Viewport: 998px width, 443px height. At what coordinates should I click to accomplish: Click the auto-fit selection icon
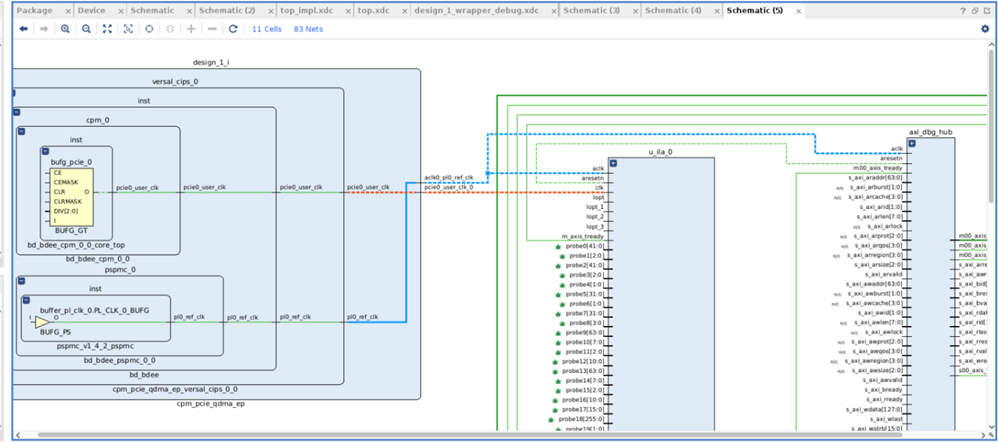(128, 29)
